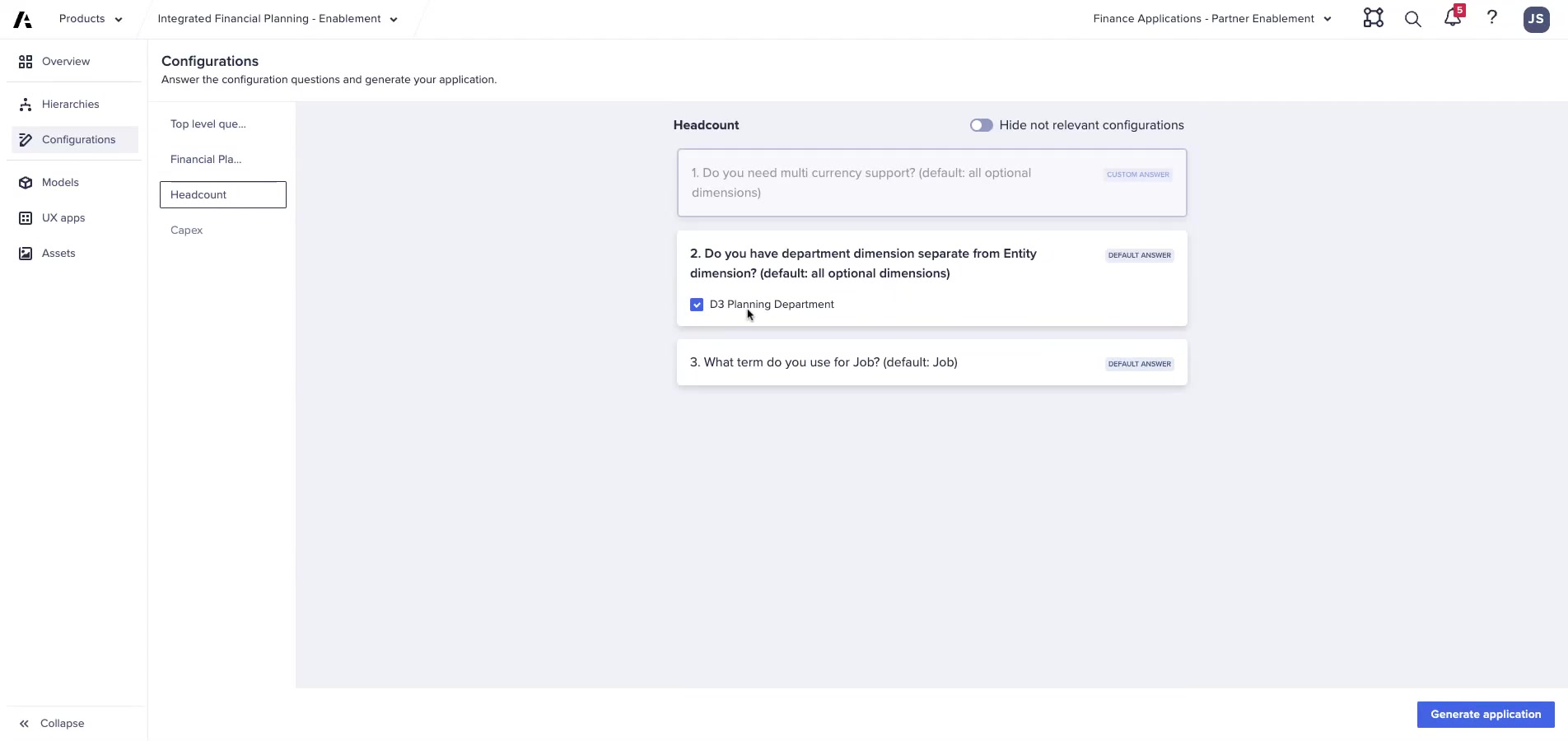This screenshot has height=741, width=1568.
Task: Open global search magnifier
Action: (1412, 18)
